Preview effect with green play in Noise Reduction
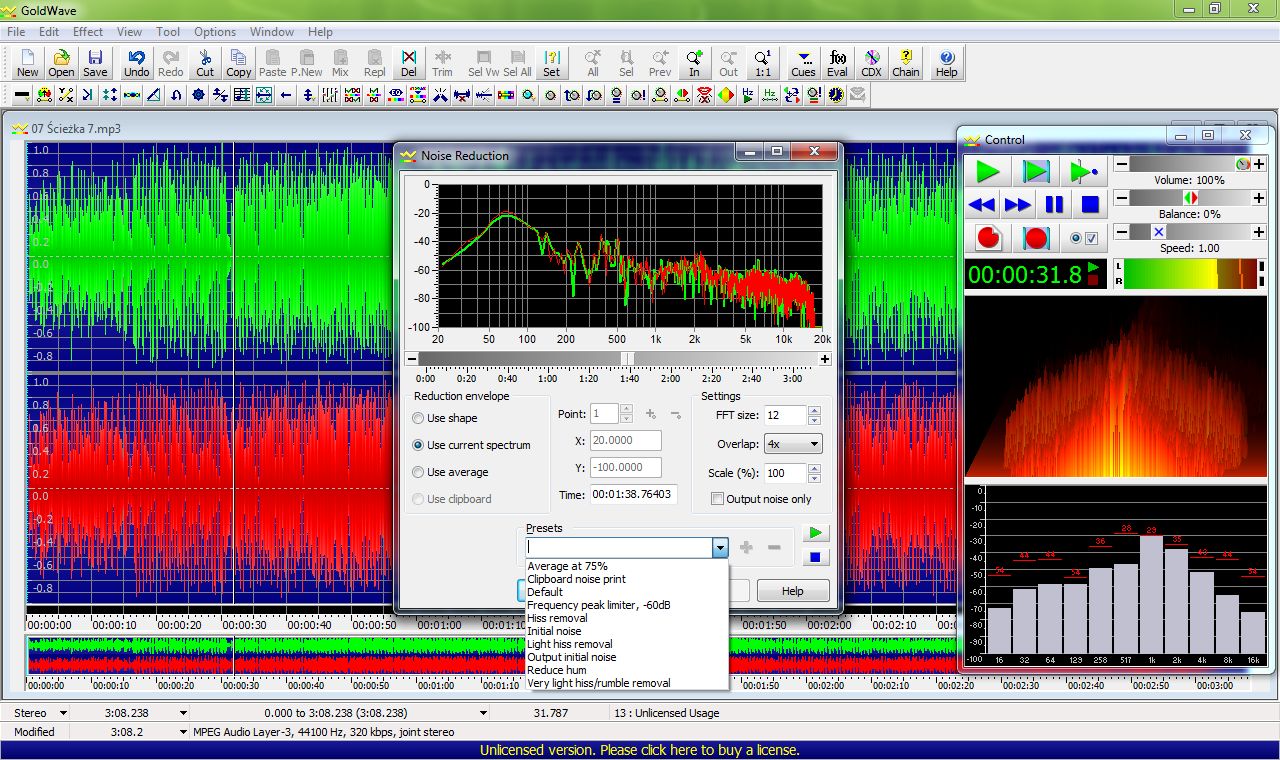The height and width of the screenshot is (760, 1280). coord(816,533)
